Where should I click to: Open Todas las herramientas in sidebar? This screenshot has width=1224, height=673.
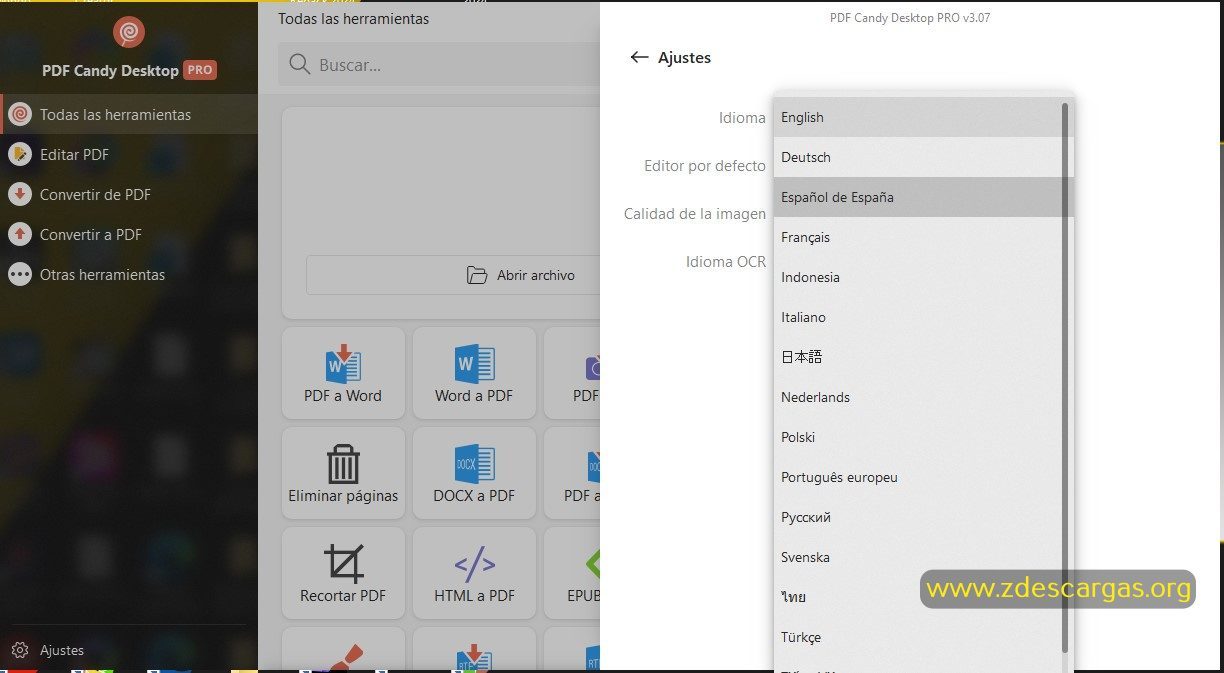tap(129, 114)
